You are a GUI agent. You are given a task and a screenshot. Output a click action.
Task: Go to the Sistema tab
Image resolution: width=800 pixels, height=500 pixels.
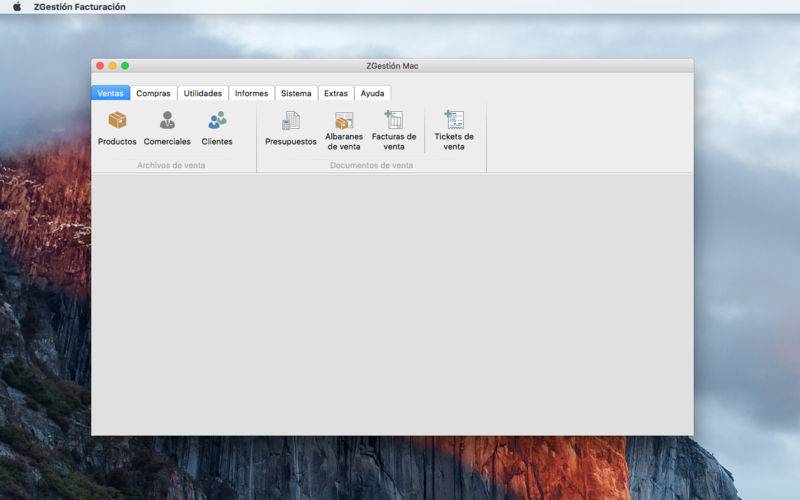pyautogui.click(x=296, y=93)
